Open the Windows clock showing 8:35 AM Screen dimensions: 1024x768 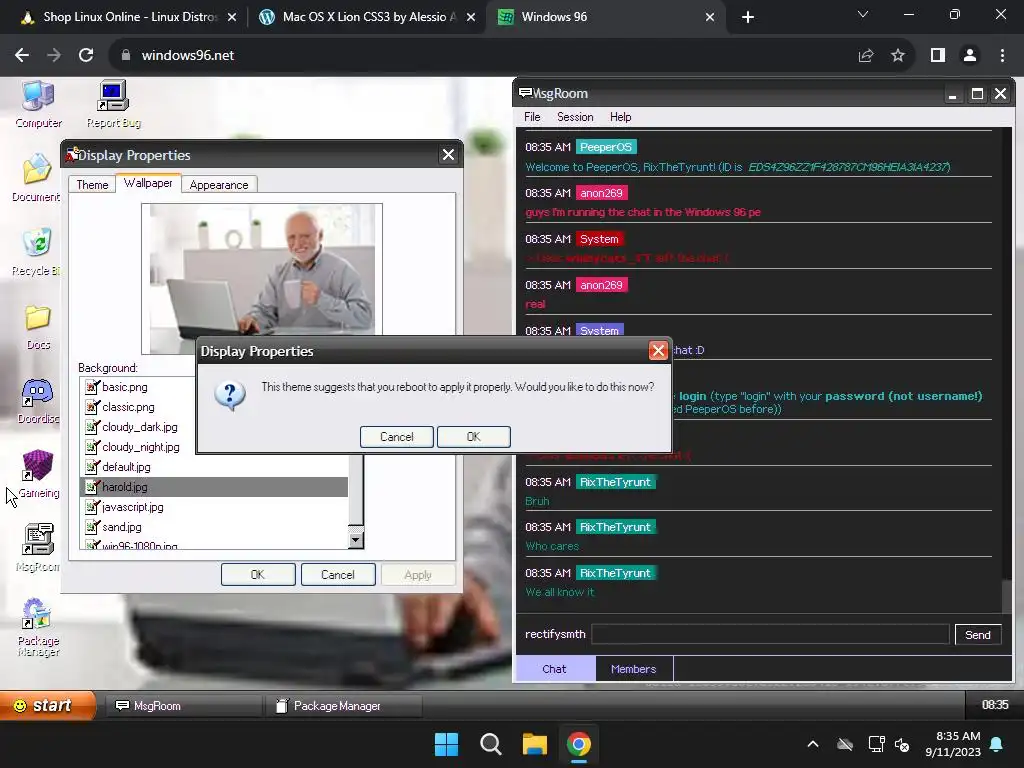[953, 744]
